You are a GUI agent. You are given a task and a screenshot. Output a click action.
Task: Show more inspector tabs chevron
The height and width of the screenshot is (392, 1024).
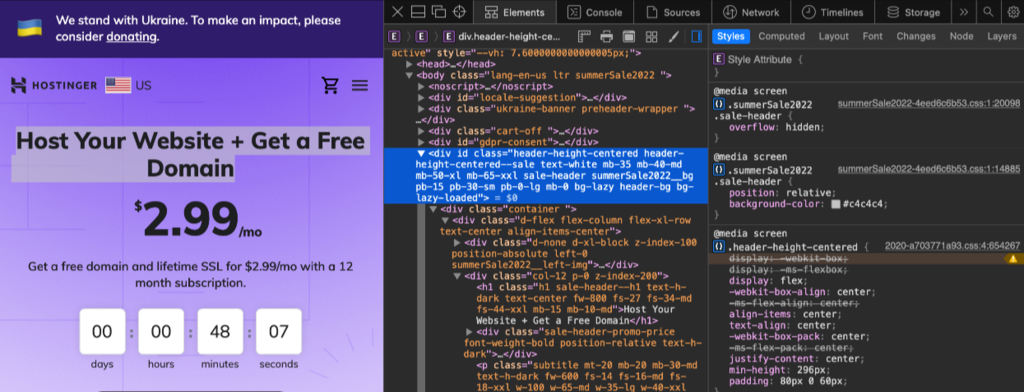tap(964, 12)
